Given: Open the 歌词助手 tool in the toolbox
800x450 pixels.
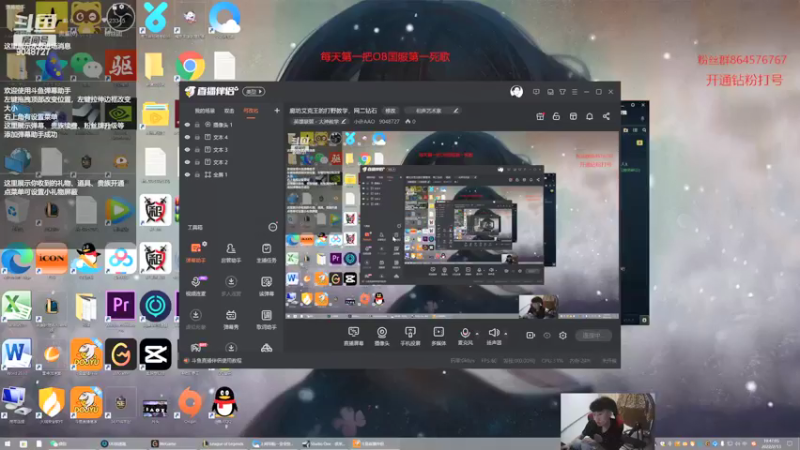Looking at the screenshot, I should tap(266, 319).
